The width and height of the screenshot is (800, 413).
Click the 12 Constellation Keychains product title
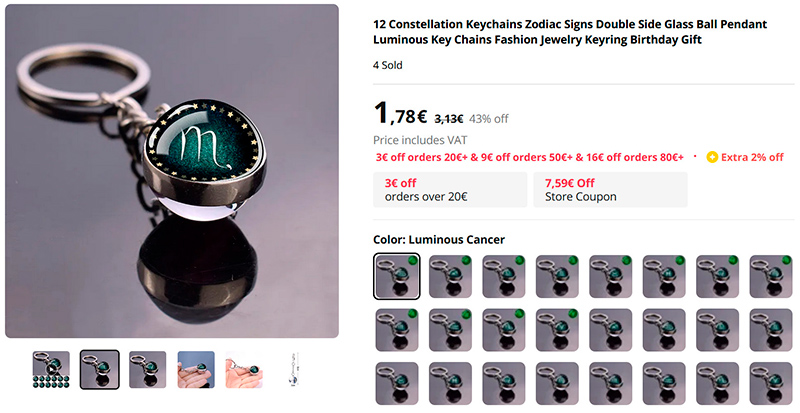point(570,32)
